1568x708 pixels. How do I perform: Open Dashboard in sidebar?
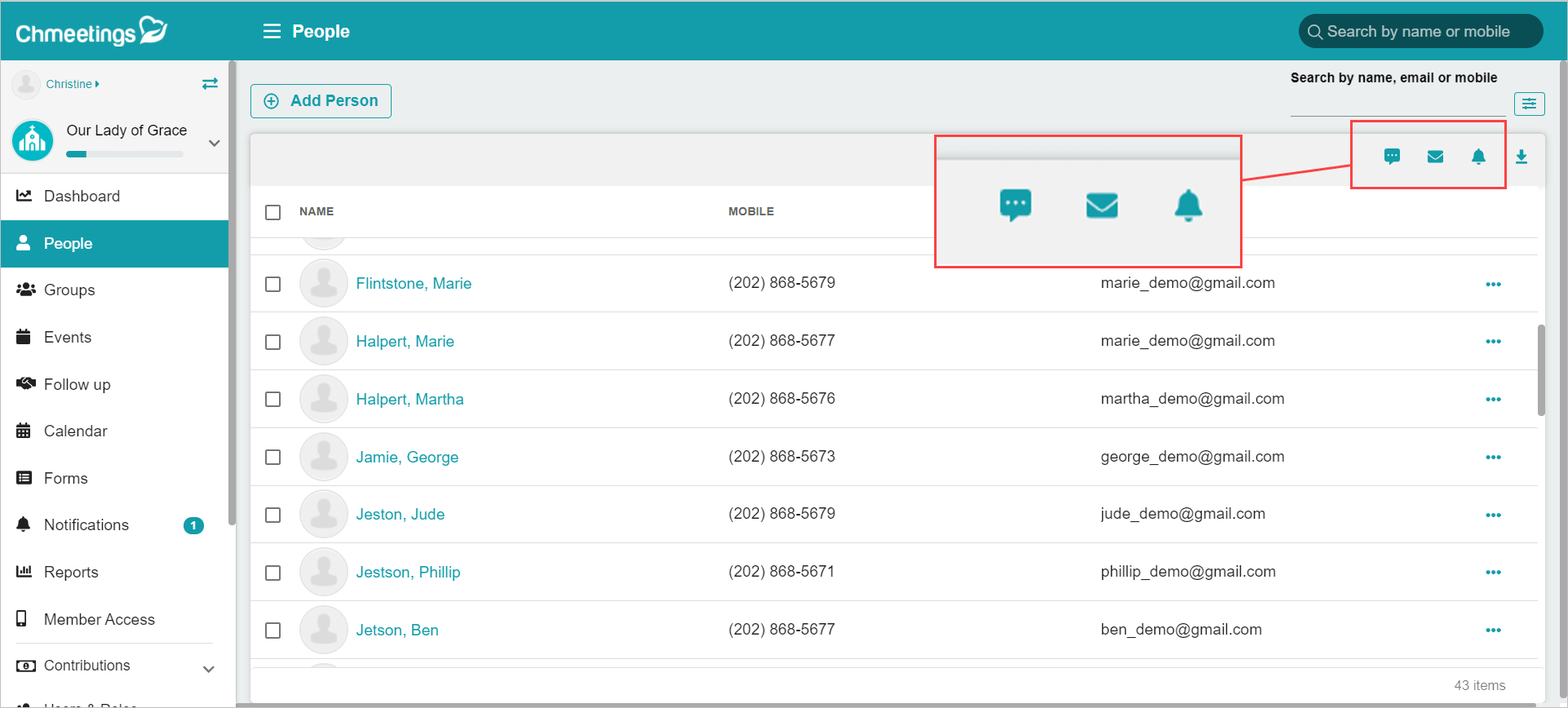(114, 196)
